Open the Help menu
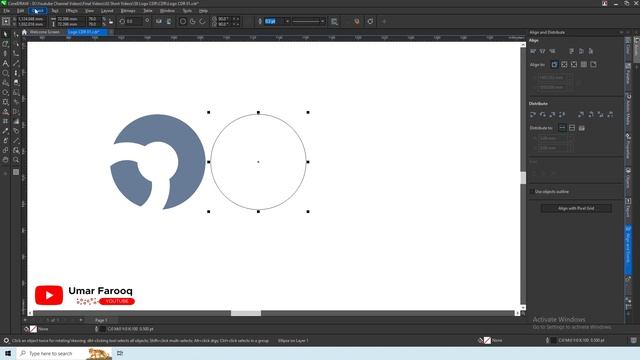This screenshot has height=360, width=640. coord(203,11)
